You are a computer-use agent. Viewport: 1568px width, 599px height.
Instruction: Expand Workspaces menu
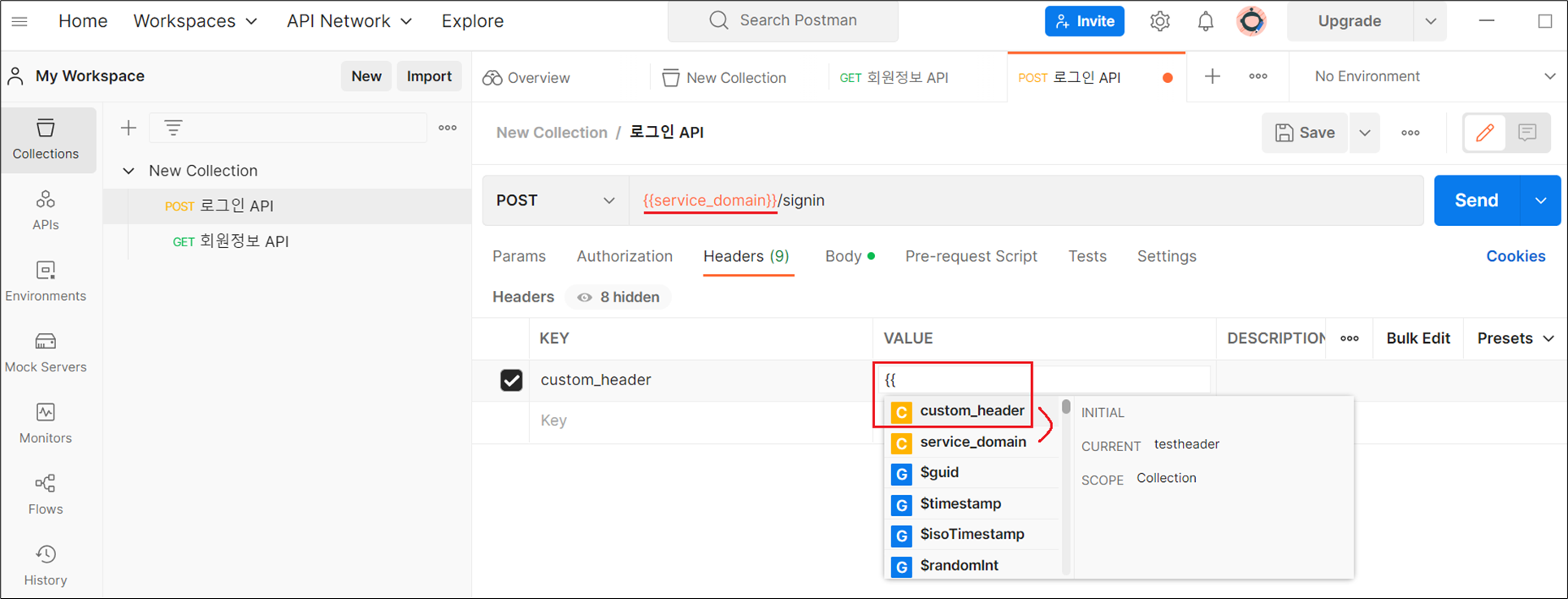[x=195, y=21]
